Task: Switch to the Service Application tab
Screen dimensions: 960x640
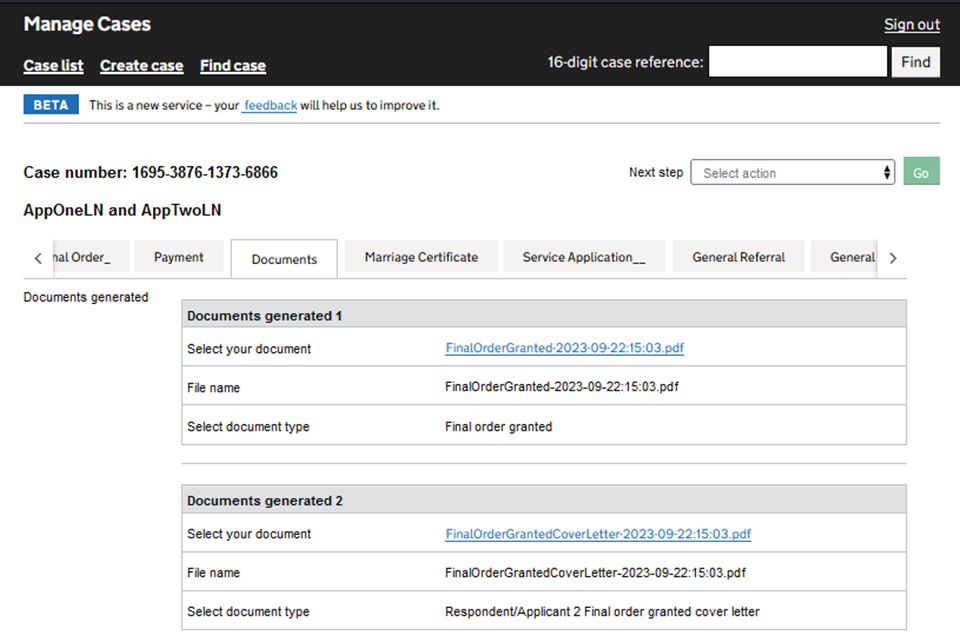Action: click(x=583, y=257)
